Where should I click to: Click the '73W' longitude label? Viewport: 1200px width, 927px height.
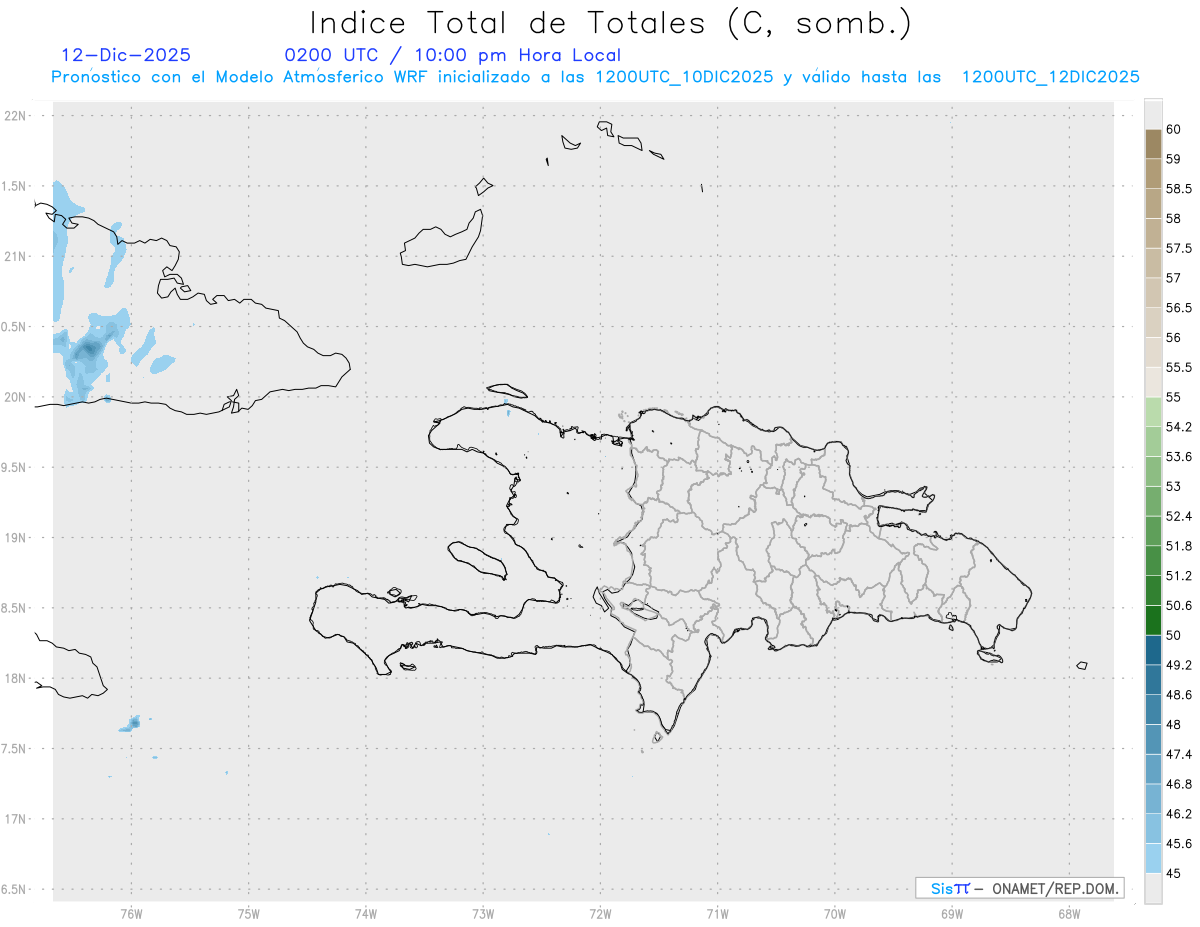483,914
